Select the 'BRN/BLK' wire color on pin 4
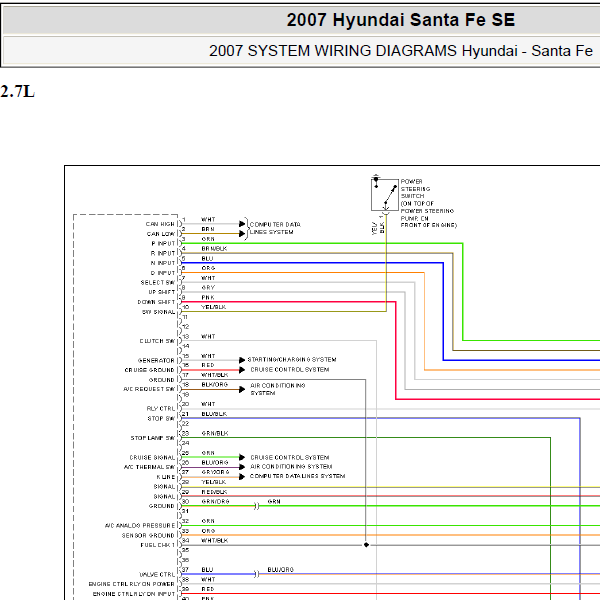The image size is (600, 600). (x=214, y=249)
